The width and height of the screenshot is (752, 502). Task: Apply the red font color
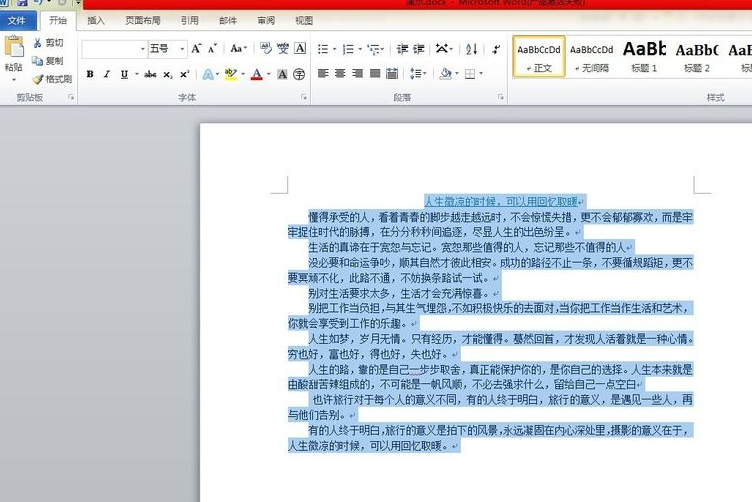coord(257,74)
